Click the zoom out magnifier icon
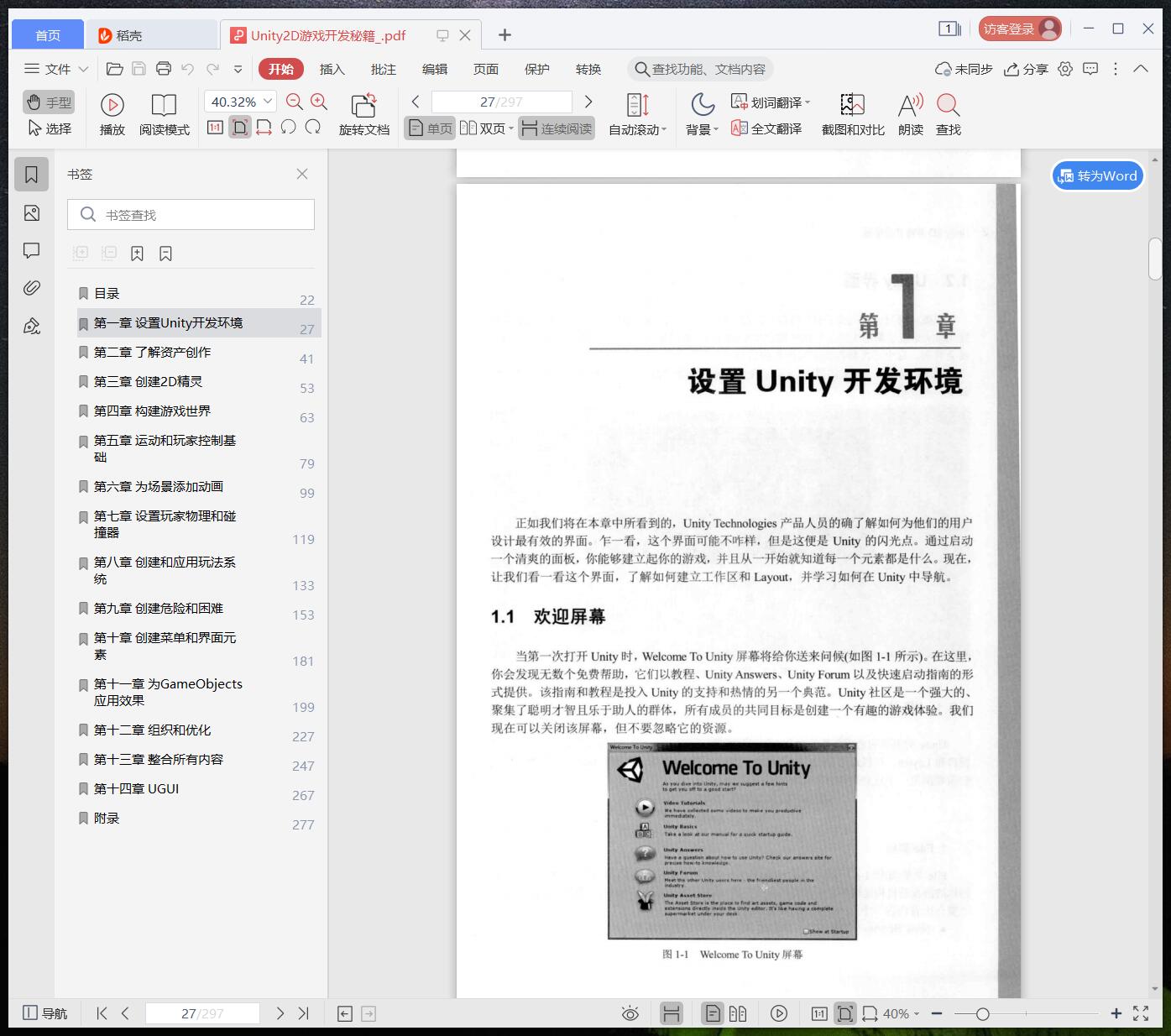This screenshot has height=1036, width=1171. tap(295, 102)
